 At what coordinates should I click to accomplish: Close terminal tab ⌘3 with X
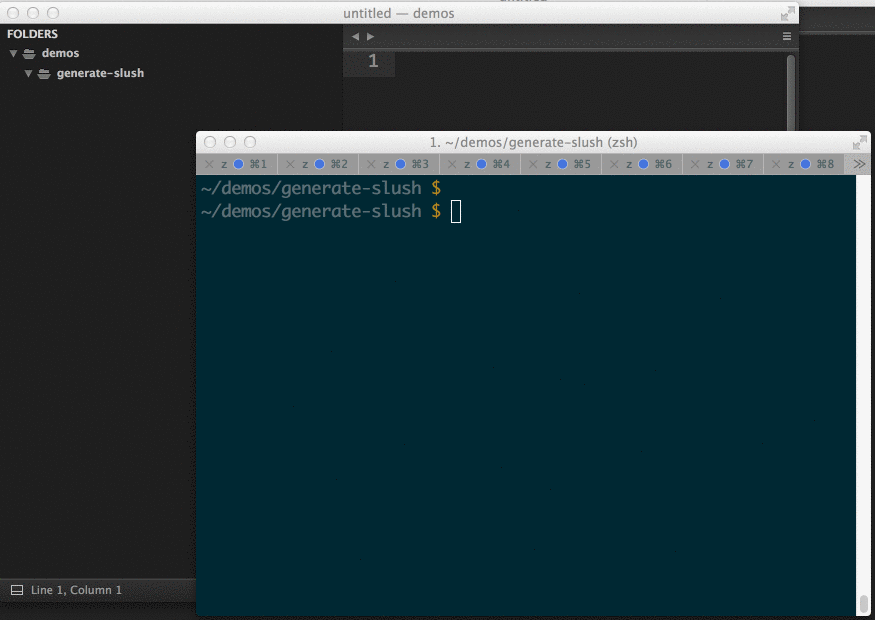pos(371,164)
